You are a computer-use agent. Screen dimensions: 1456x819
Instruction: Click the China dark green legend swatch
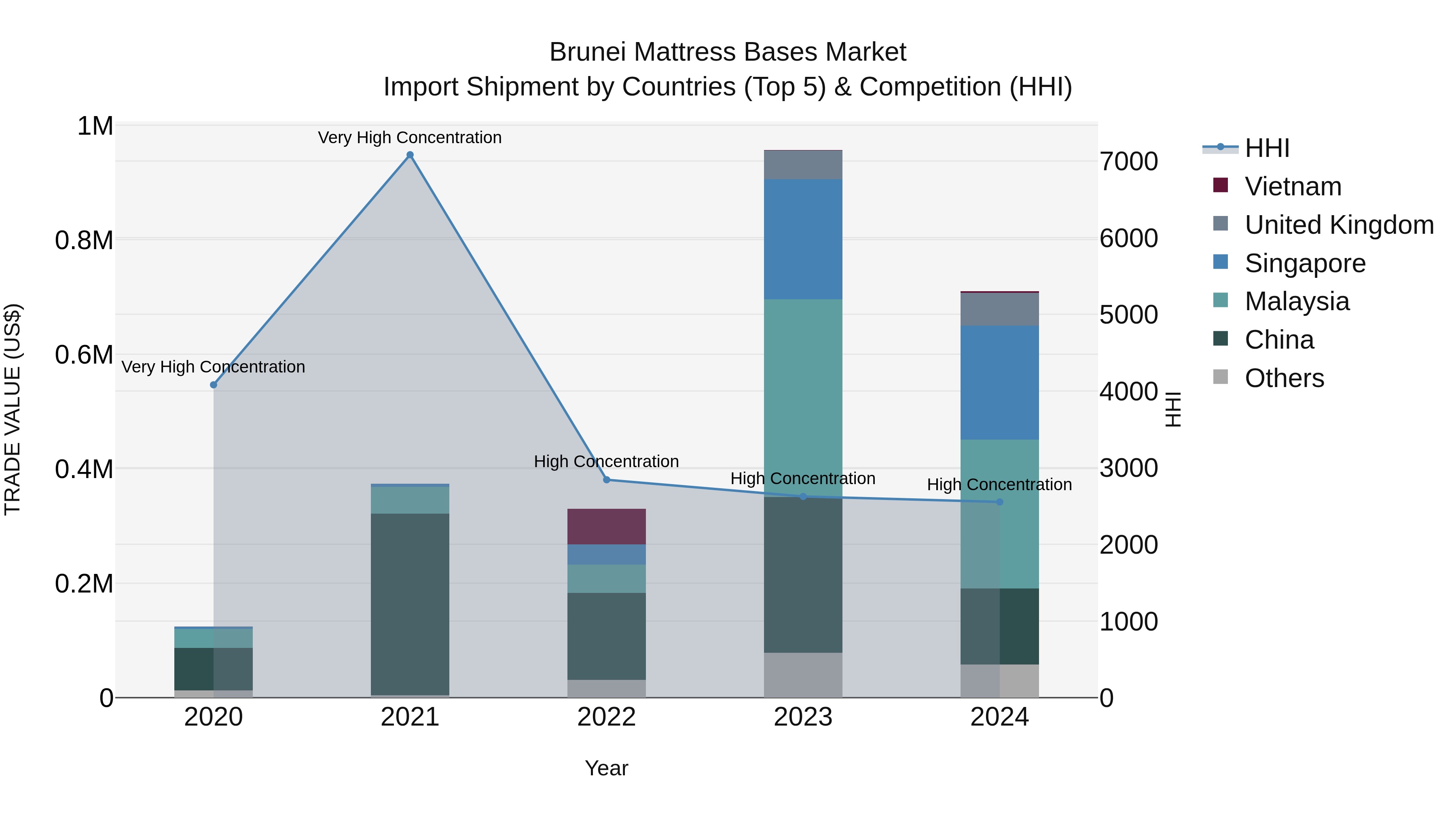click(1221, 338)
